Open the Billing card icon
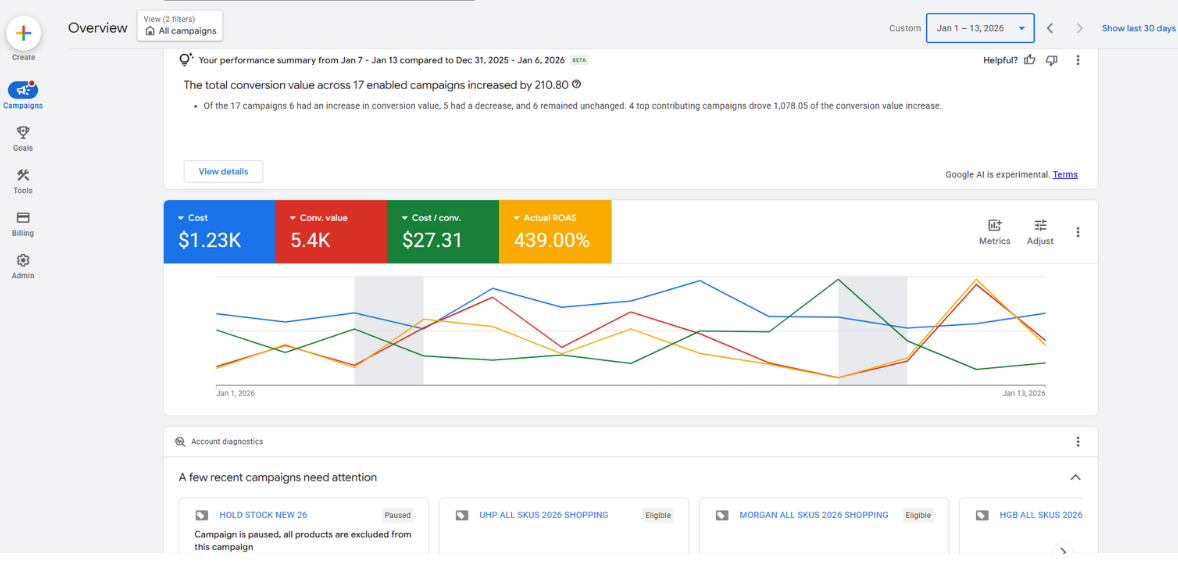 (x=23, y=218)
